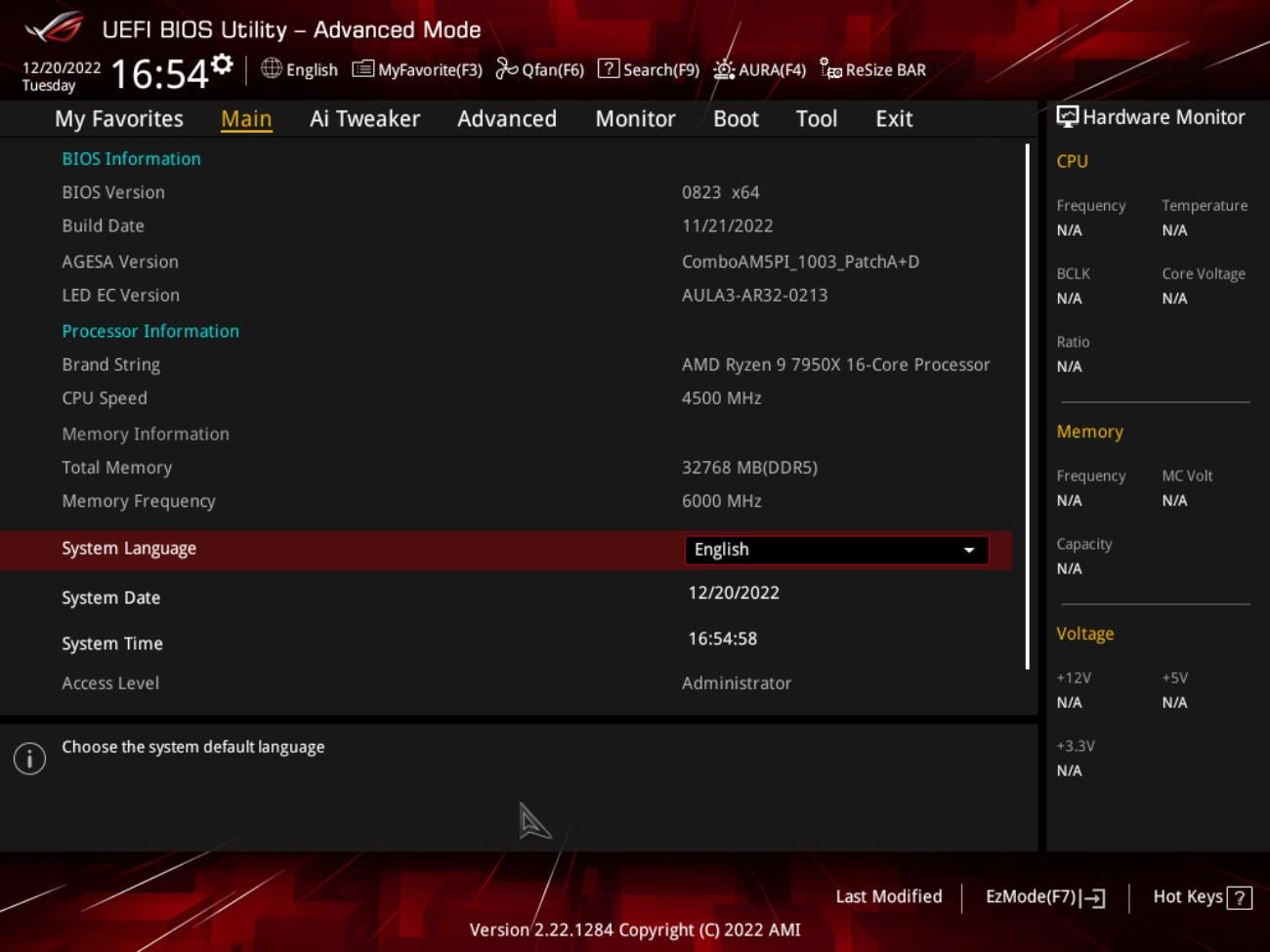Click the Search question mark icon

click(609, 68)
